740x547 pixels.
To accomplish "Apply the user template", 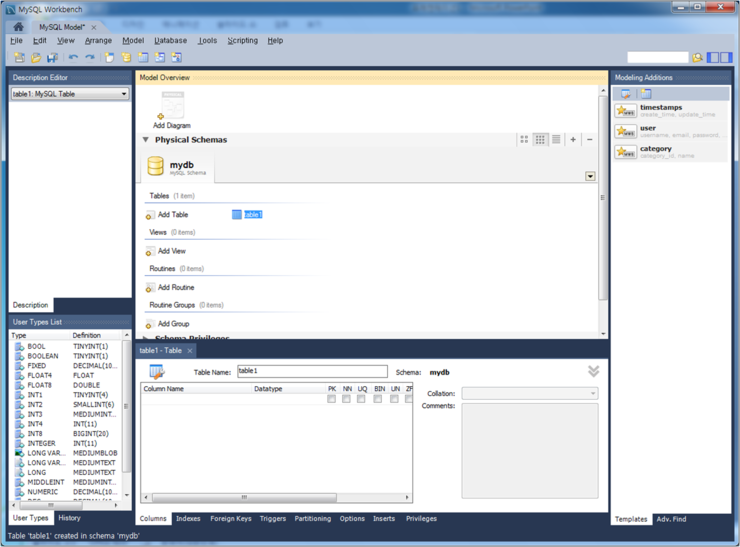I will pos(671,131).
